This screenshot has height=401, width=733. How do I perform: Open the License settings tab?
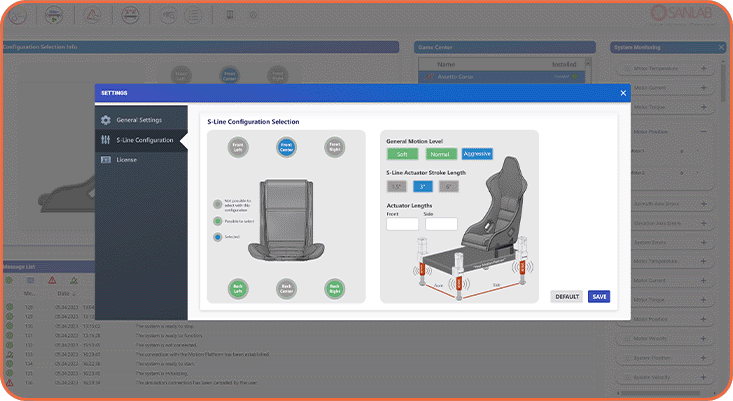(127, 159)
